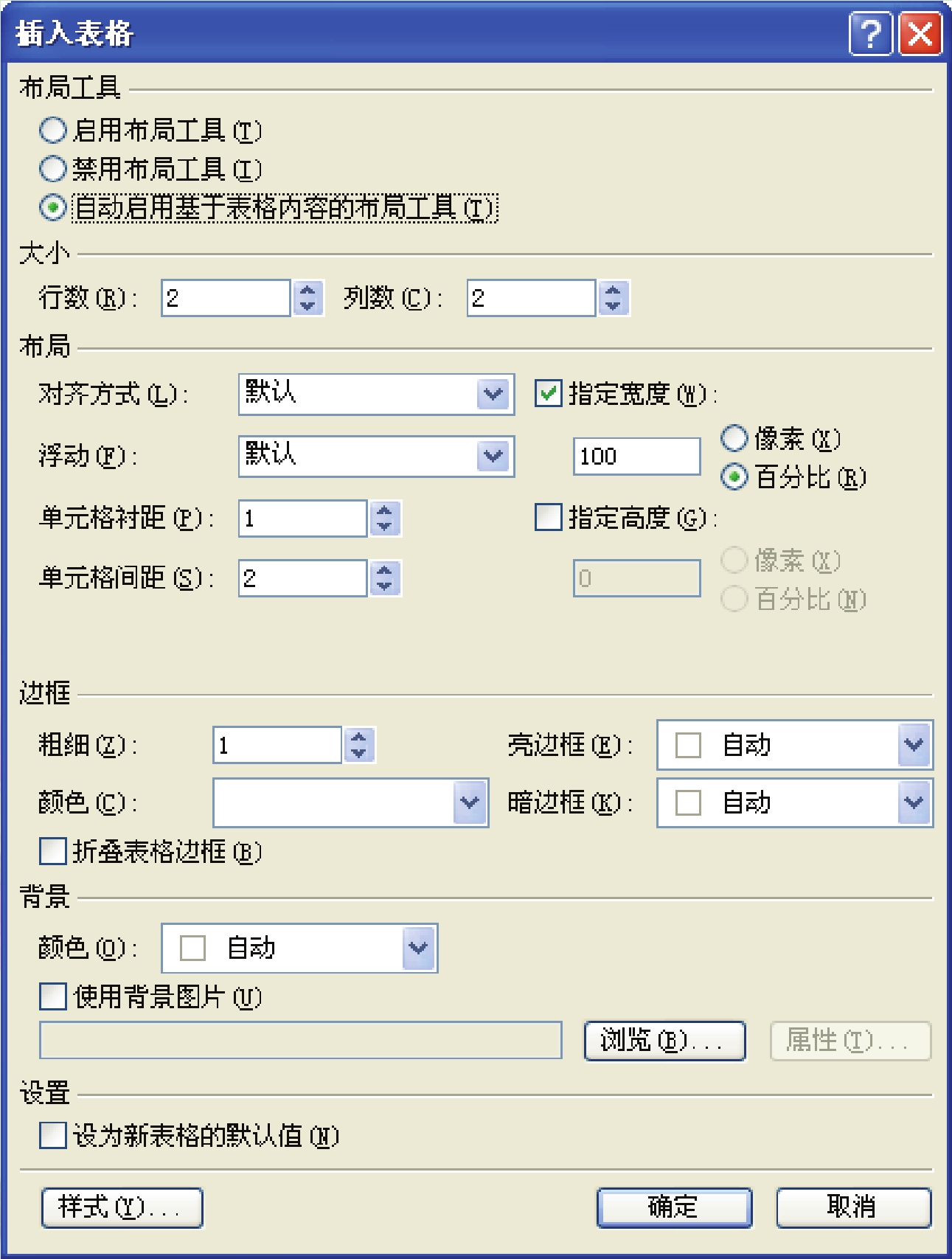Image resolution: width=952 pixels, height=1259 pixels.
Task: Decrease the column count with spinner down arrow
Action: (x=614, y=306)
